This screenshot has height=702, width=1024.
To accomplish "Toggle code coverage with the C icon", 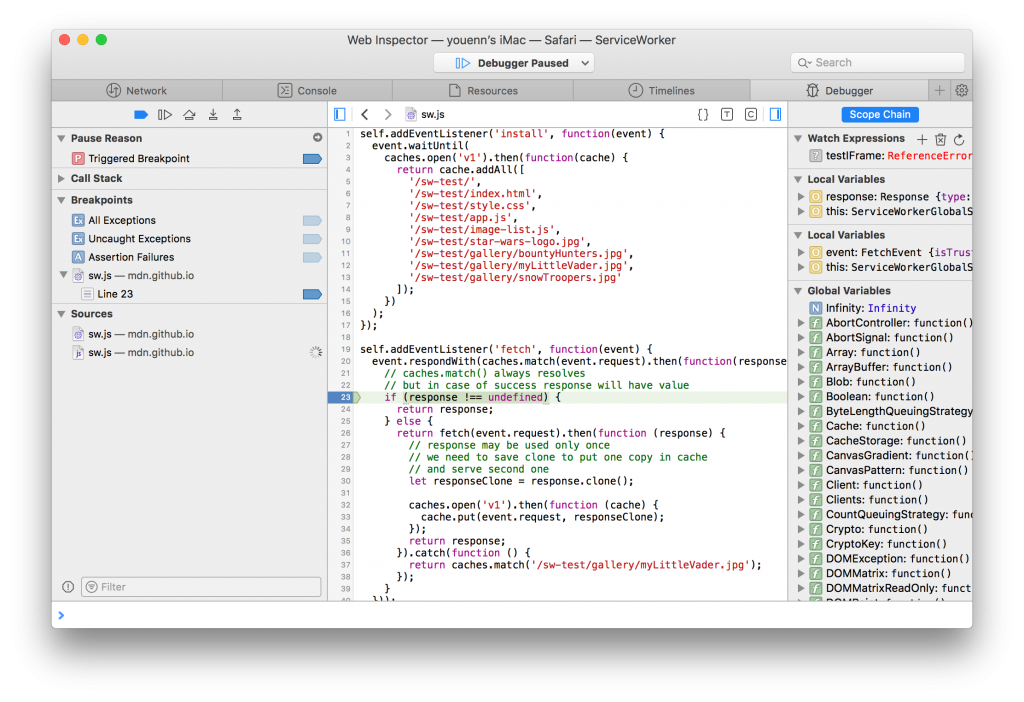I will [x=751, y=114].
